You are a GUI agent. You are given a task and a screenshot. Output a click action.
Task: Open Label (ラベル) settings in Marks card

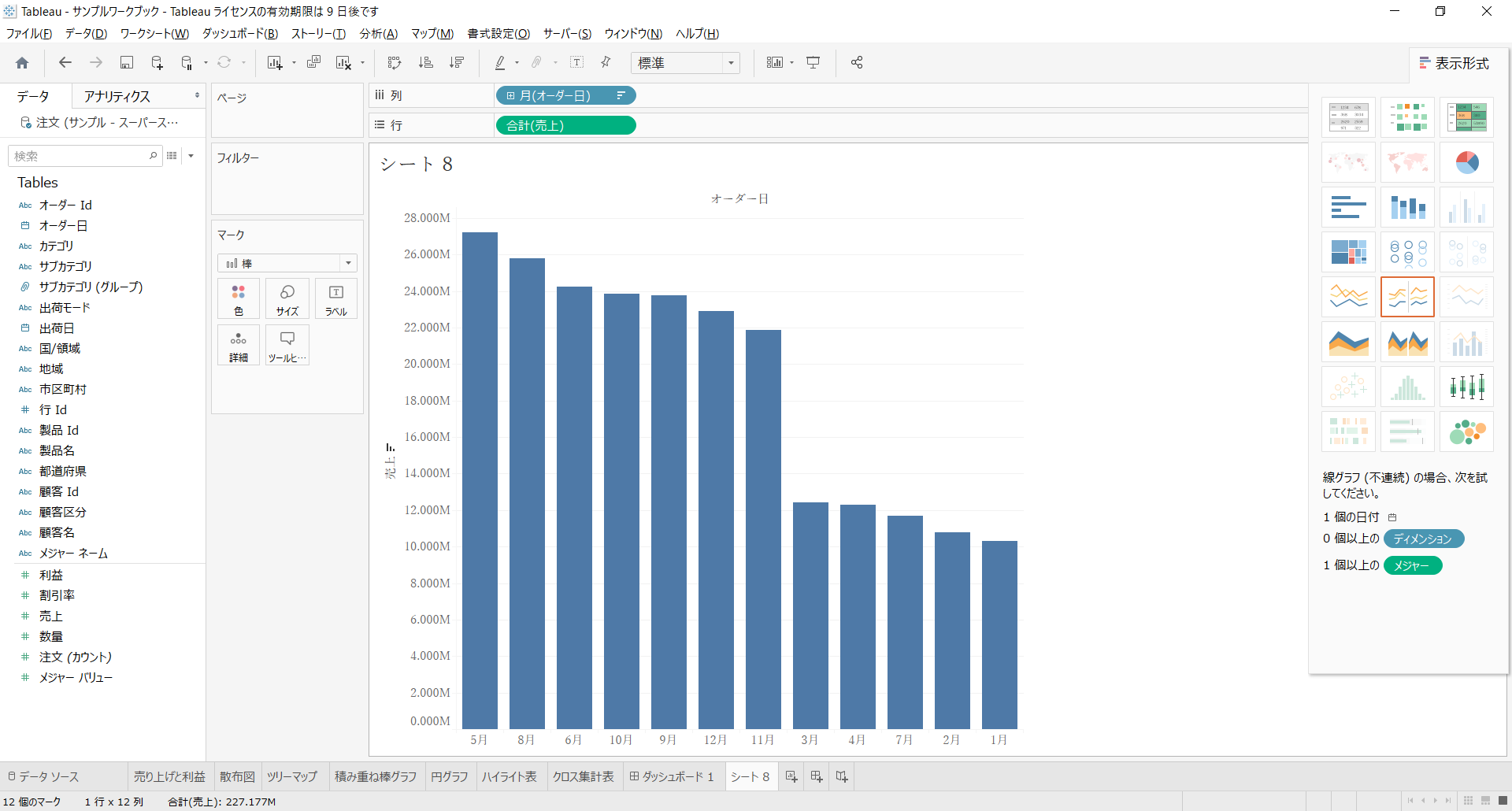(x=336, y=299)
